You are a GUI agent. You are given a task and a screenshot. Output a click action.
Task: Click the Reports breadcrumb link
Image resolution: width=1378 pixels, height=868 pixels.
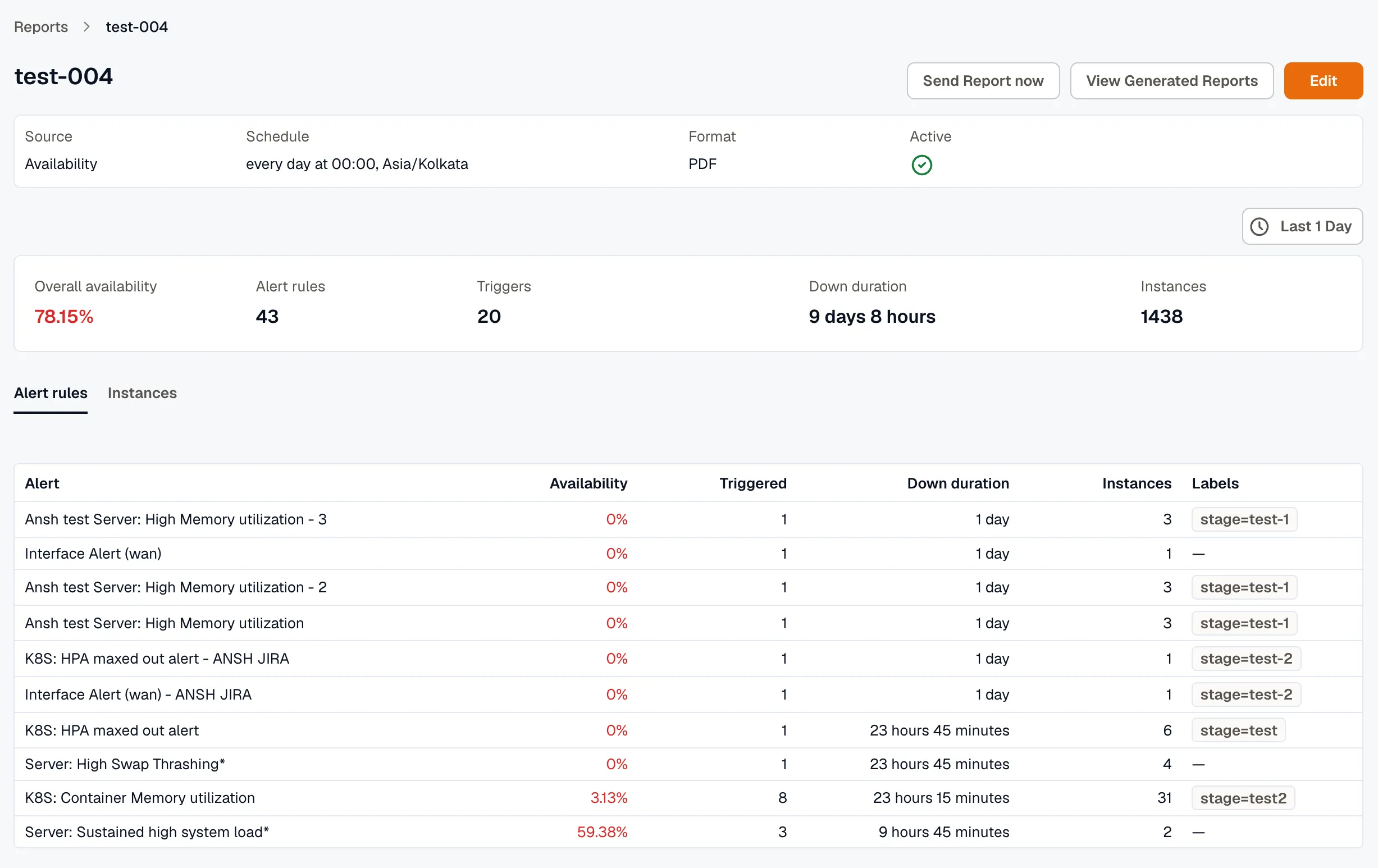(40, 27)
